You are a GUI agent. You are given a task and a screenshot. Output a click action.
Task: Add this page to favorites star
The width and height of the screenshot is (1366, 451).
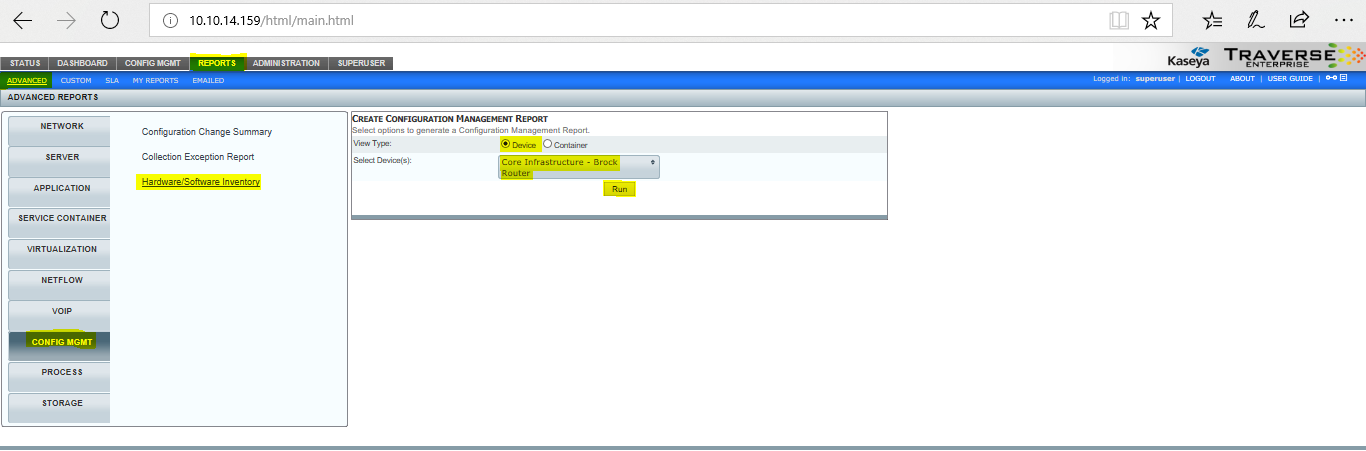coord(1151,20)
